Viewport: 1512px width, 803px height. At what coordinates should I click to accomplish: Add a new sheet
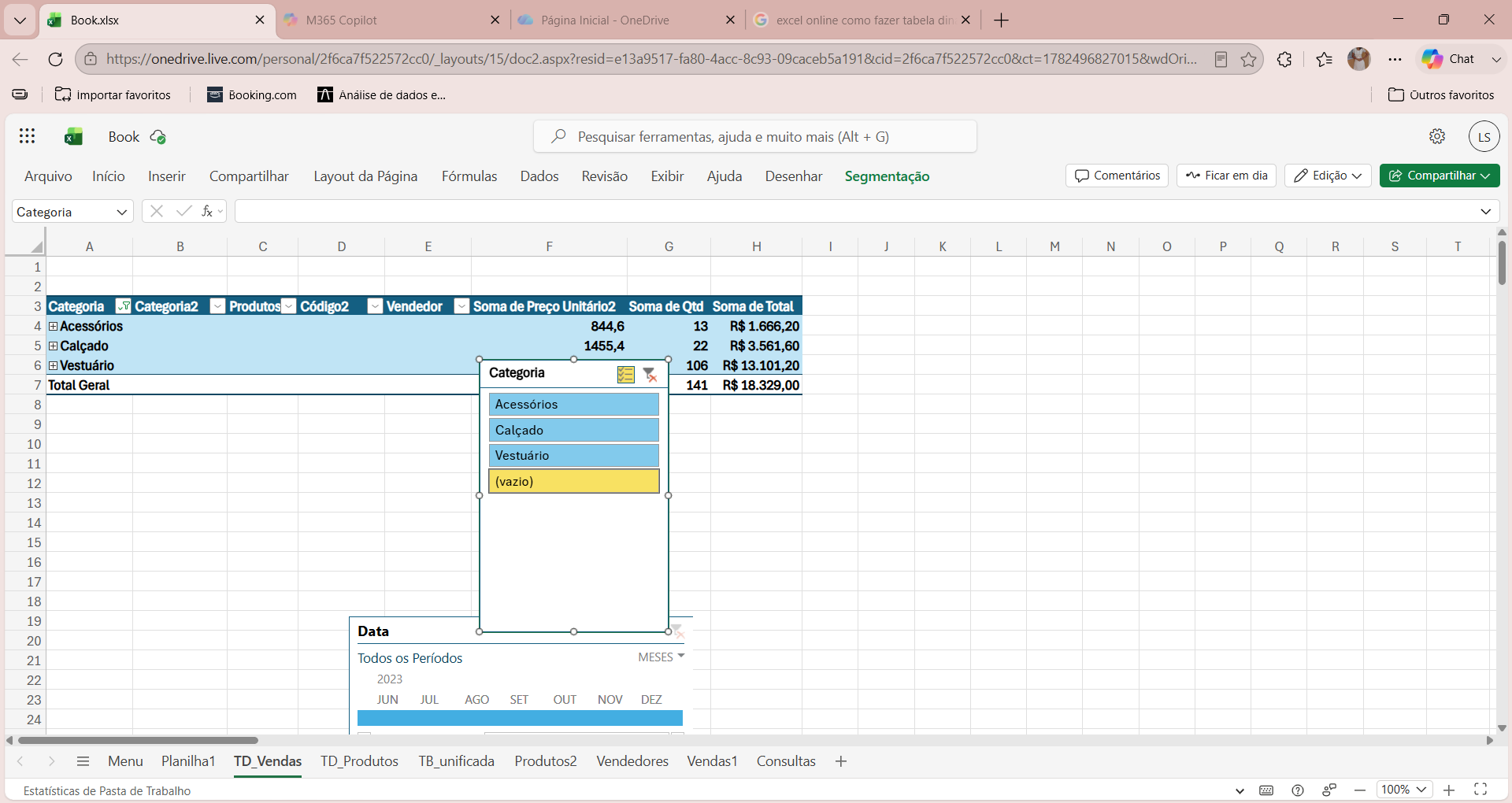click(841, 761)
